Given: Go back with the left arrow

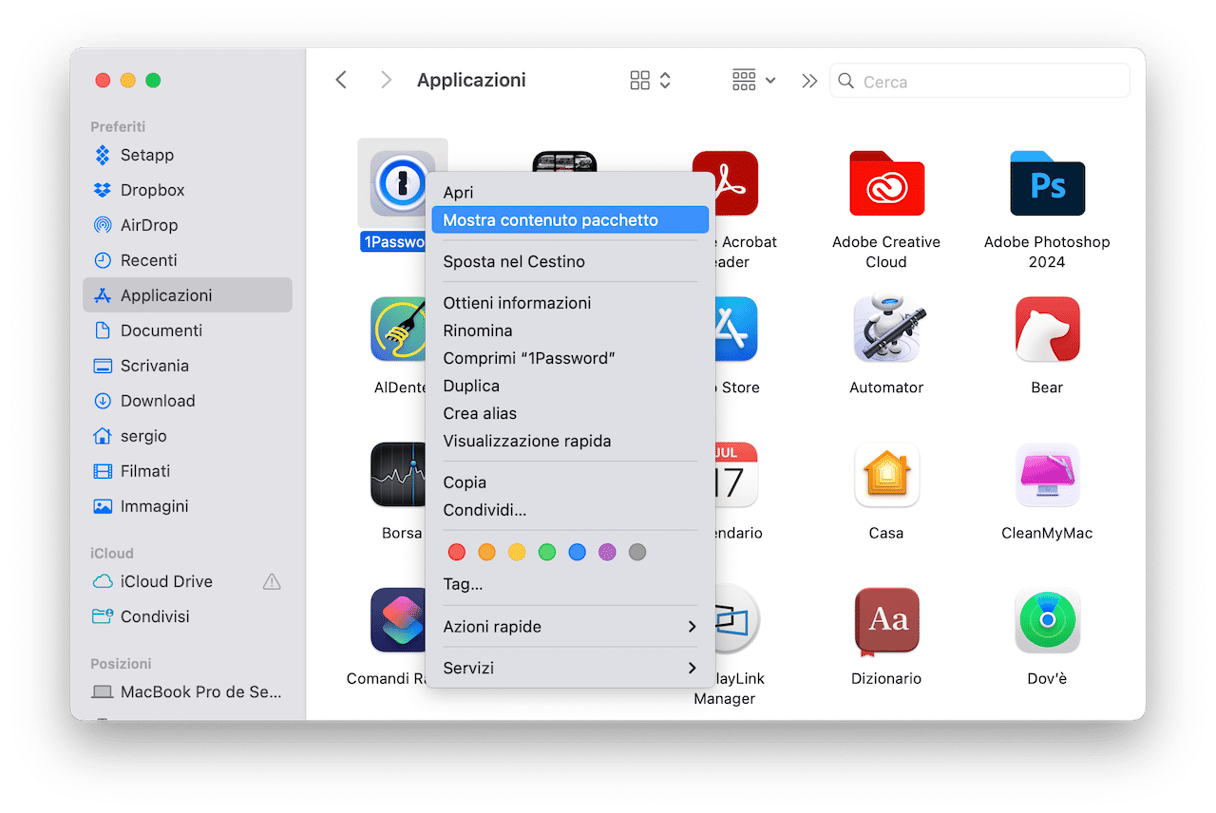Looking at the screenshot, I should pyautogui.click(x=341, y=80).
